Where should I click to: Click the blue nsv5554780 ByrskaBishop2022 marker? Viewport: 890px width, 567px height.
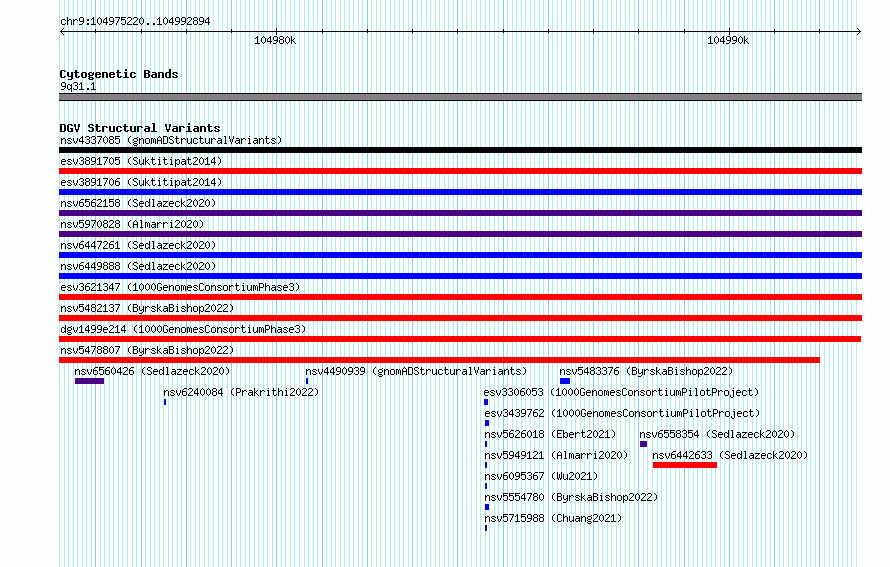coord(487,507)
